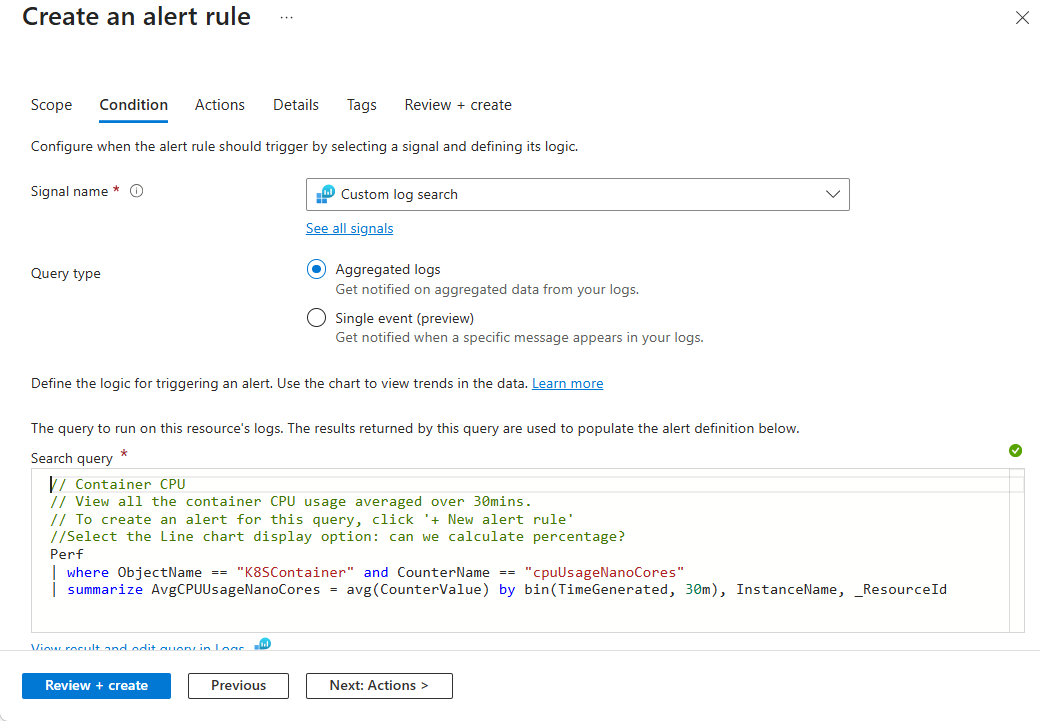1040x721 pixels.
Task: Close the Create an alert rule pane
Action: (1022, 18)
